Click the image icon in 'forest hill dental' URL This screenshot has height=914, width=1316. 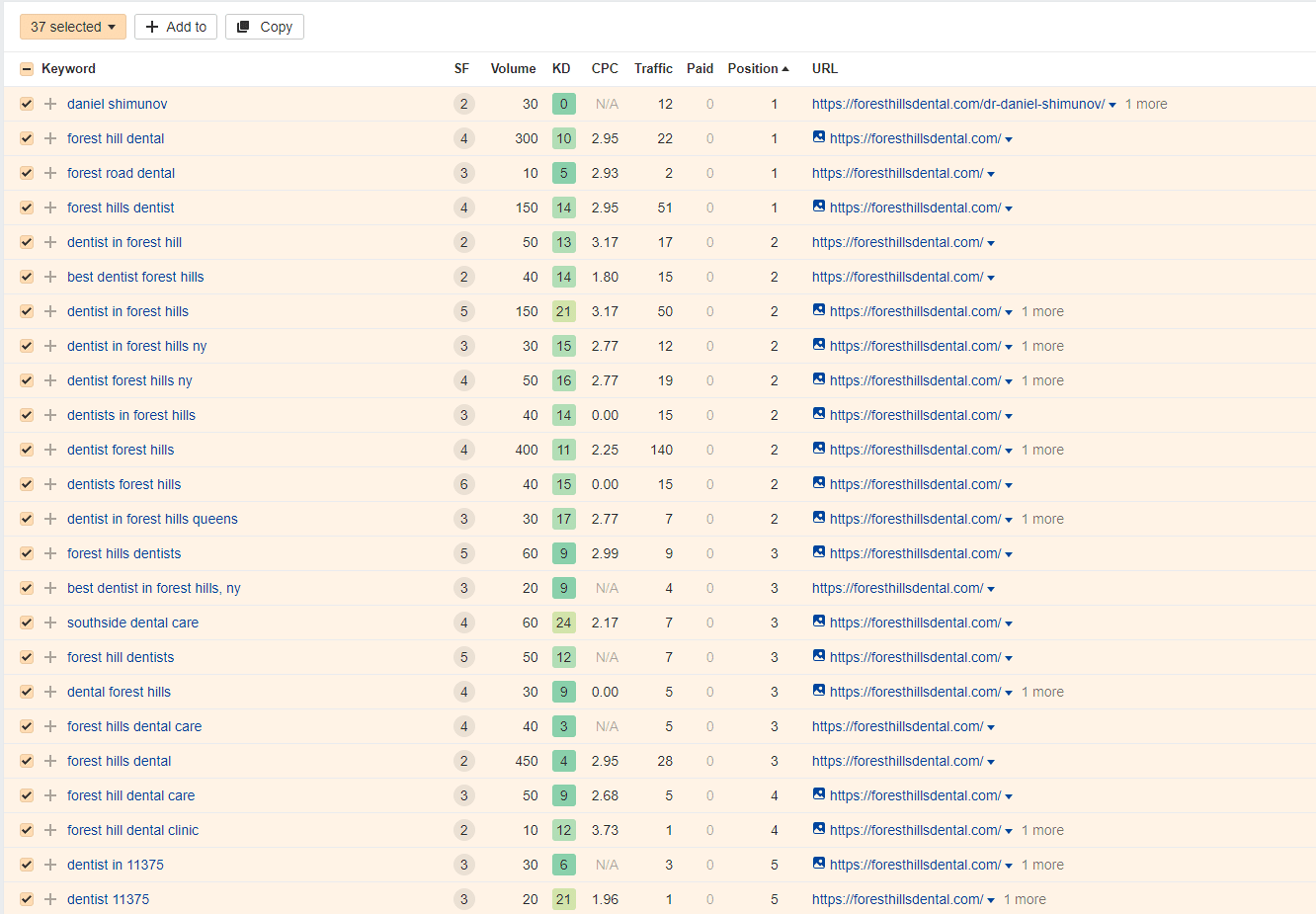(819, 137)
